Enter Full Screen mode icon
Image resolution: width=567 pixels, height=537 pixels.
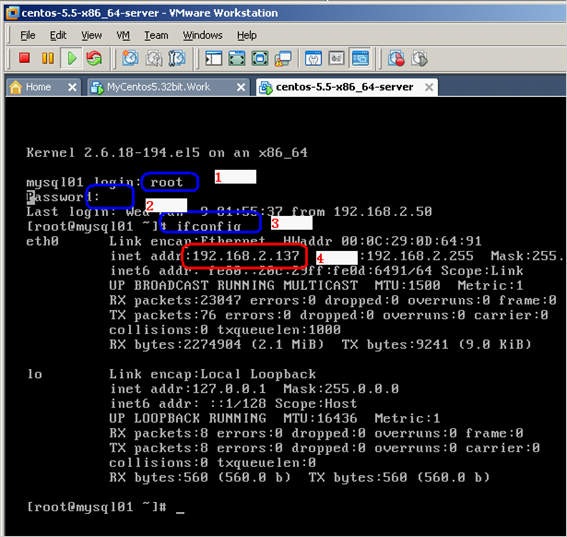pos(260,58)
